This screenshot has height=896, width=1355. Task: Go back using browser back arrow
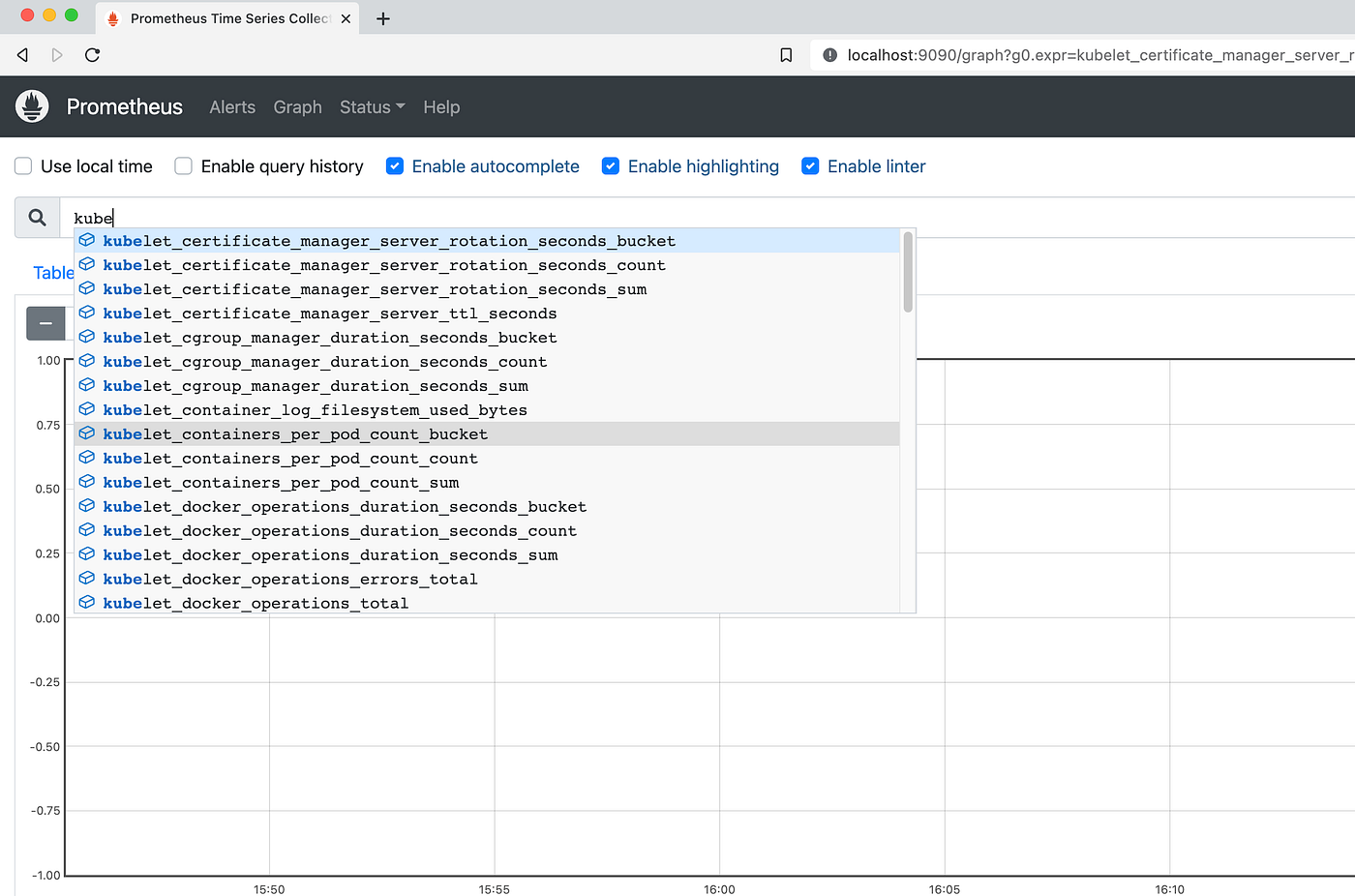(x=22, y=55)
